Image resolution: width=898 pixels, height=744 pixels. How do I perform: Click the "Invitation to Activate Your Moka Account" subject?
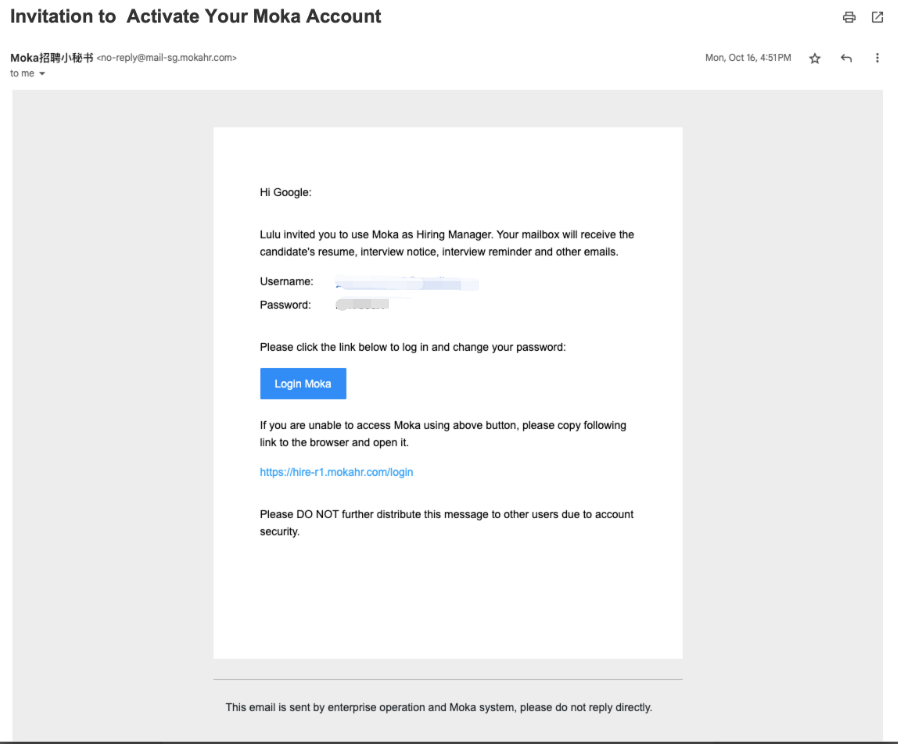point(196,17)
